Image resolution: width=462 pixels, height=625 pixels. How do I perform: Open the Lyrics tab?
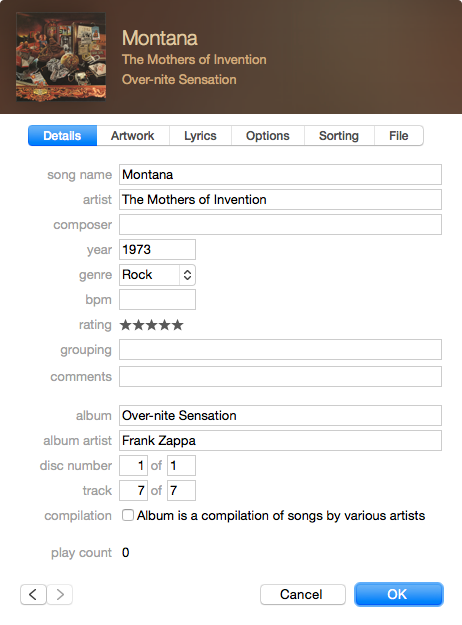tap(200, 136)
